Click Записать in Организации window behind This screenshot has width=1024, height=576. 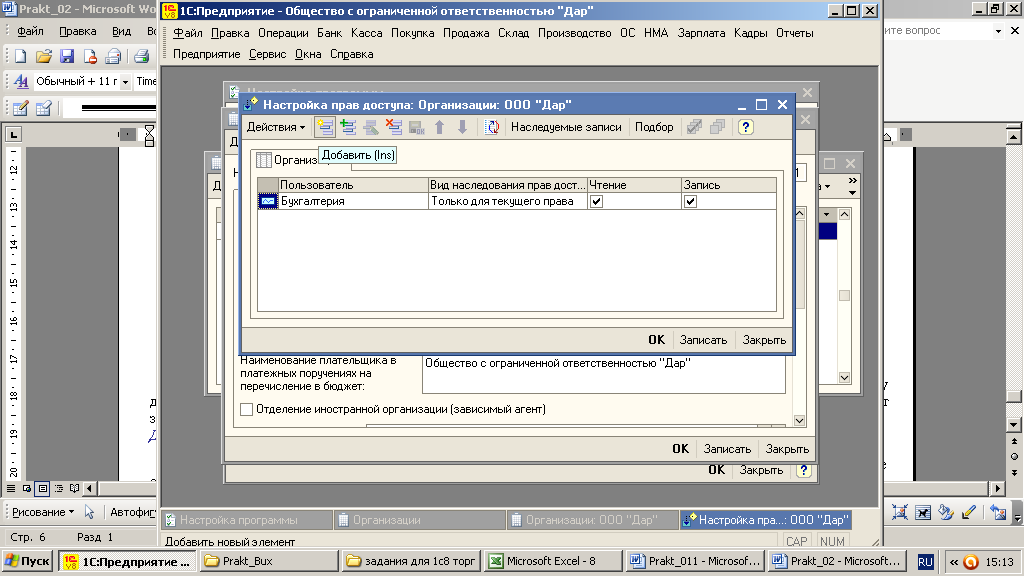727,449
